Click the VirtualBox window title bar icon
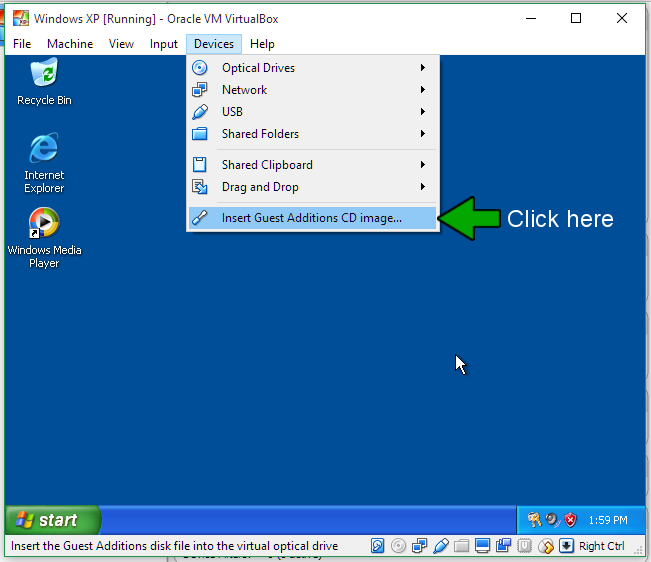The width and height of the screenshot is (651, 562). pos(21,19)
